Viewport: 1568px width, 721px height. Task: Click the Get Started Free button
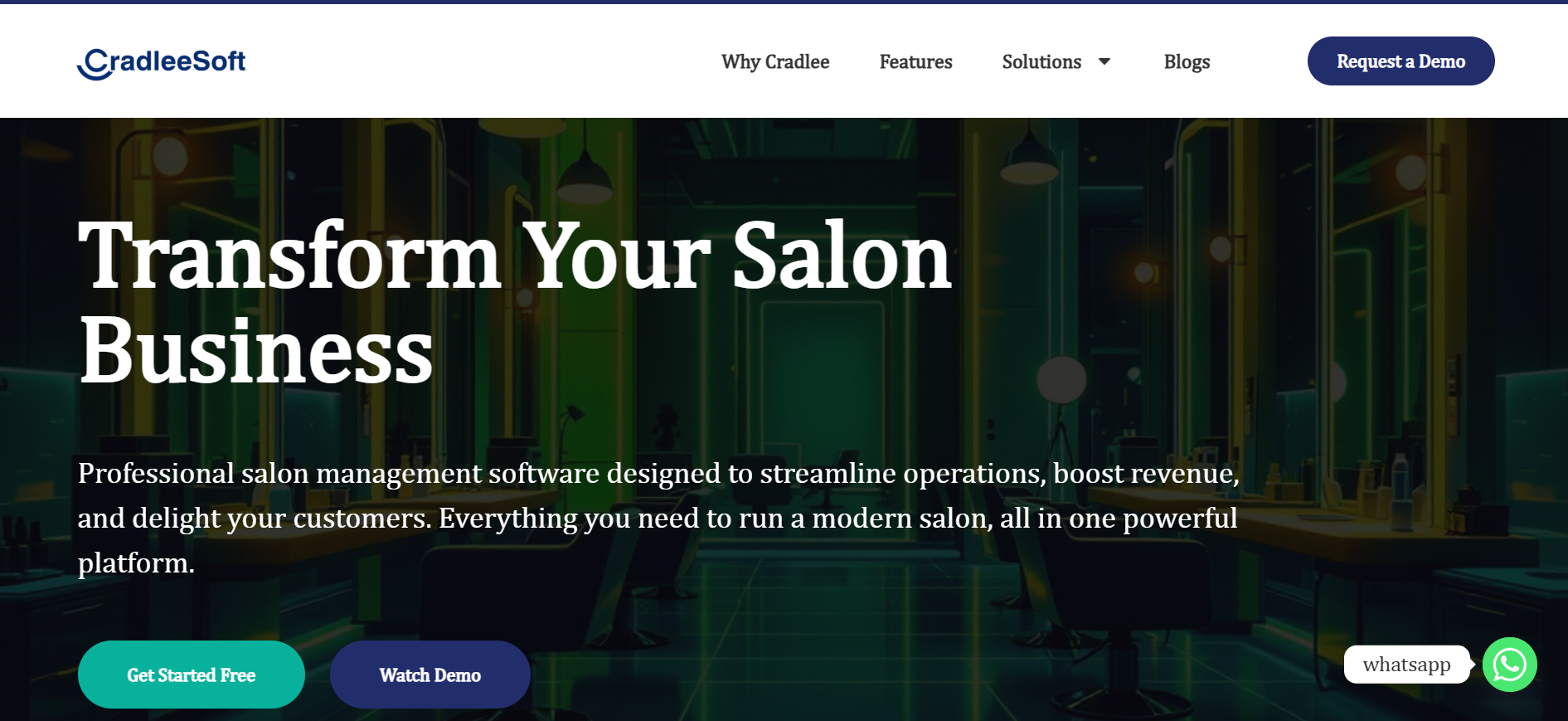tap(191, 675)
